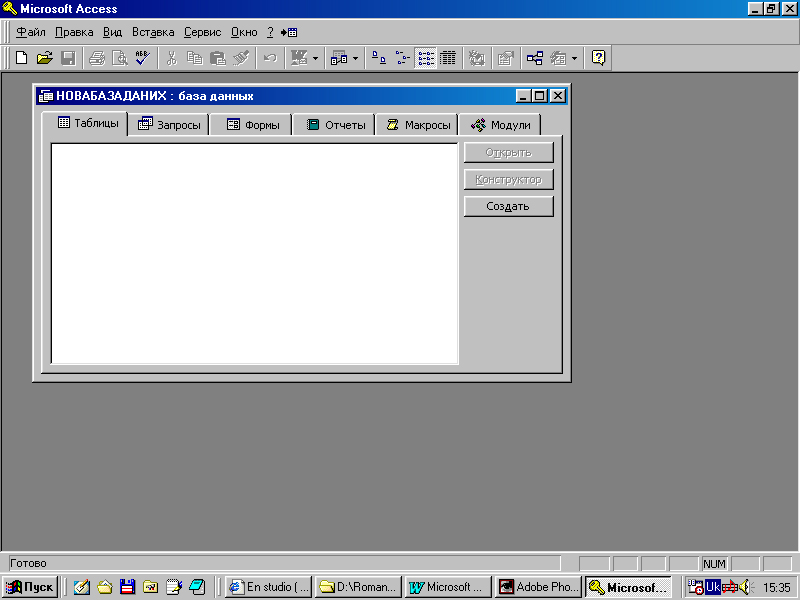Click the Properties toolbar icon
800x600 pixels.
pyautogui.click(x=505, y=58)
